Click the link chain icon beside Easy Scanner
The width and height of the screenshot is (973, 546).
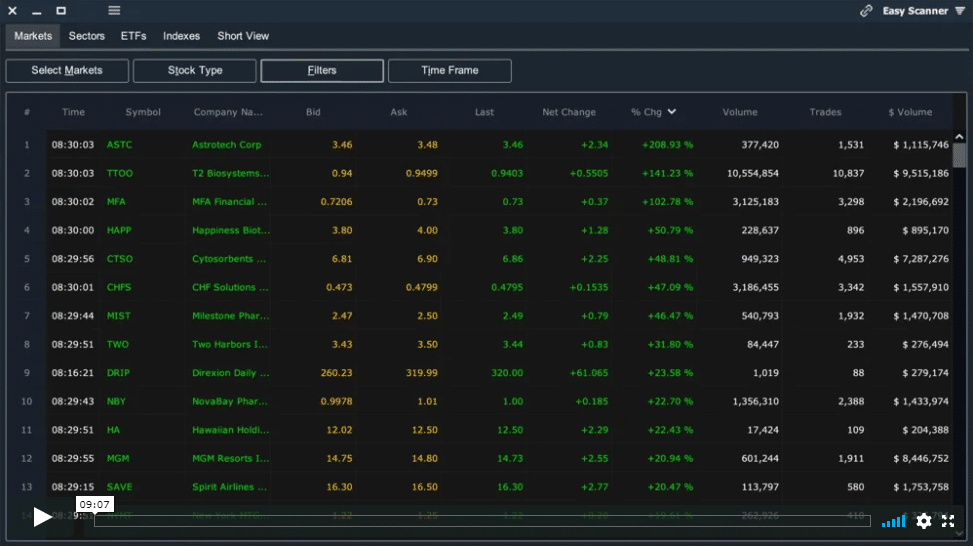coord(866,11)
